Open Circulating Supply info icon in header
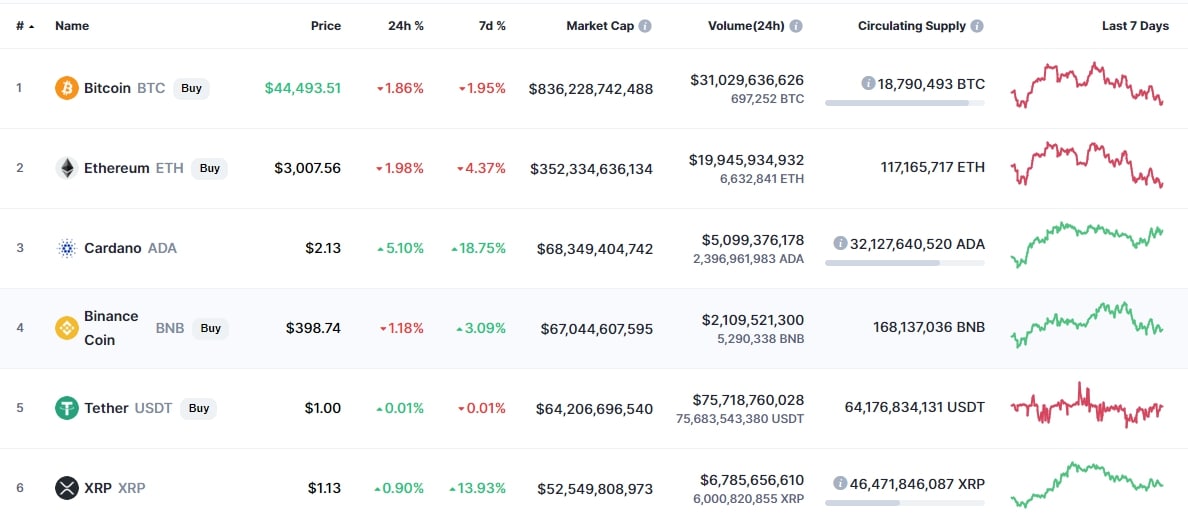Image resolution: width=1188 pixels, height=522 pixels. (977, 26)
